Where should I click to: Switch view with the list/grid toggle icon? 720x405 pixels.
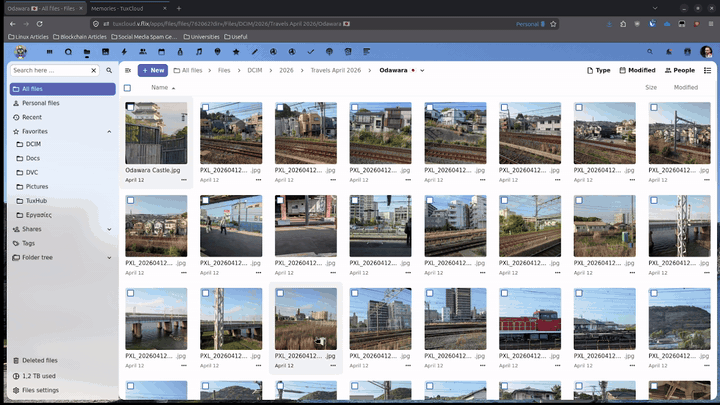coord(707,70)
